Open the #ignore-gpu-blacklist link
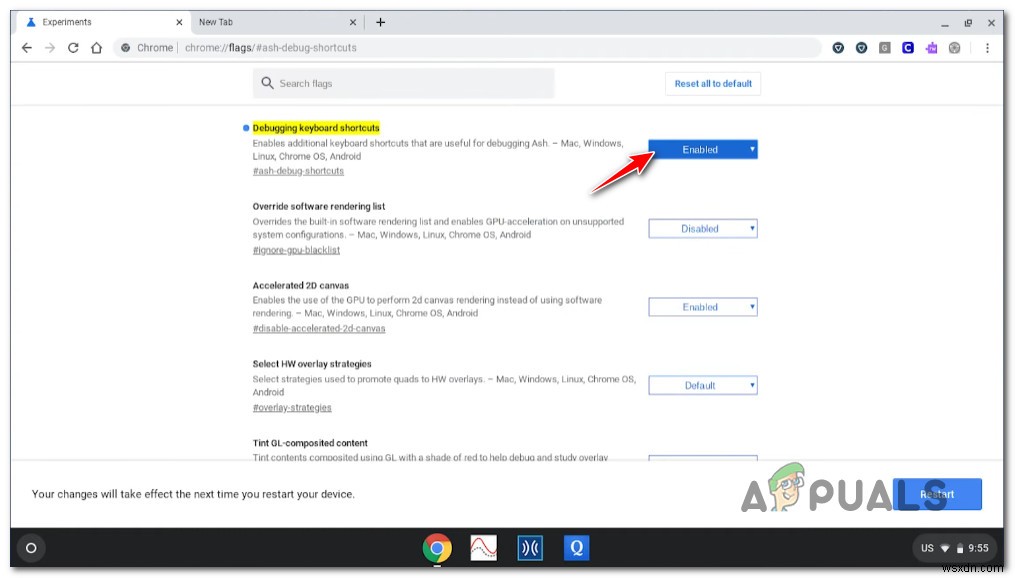1015x578 pixels. 296,250
